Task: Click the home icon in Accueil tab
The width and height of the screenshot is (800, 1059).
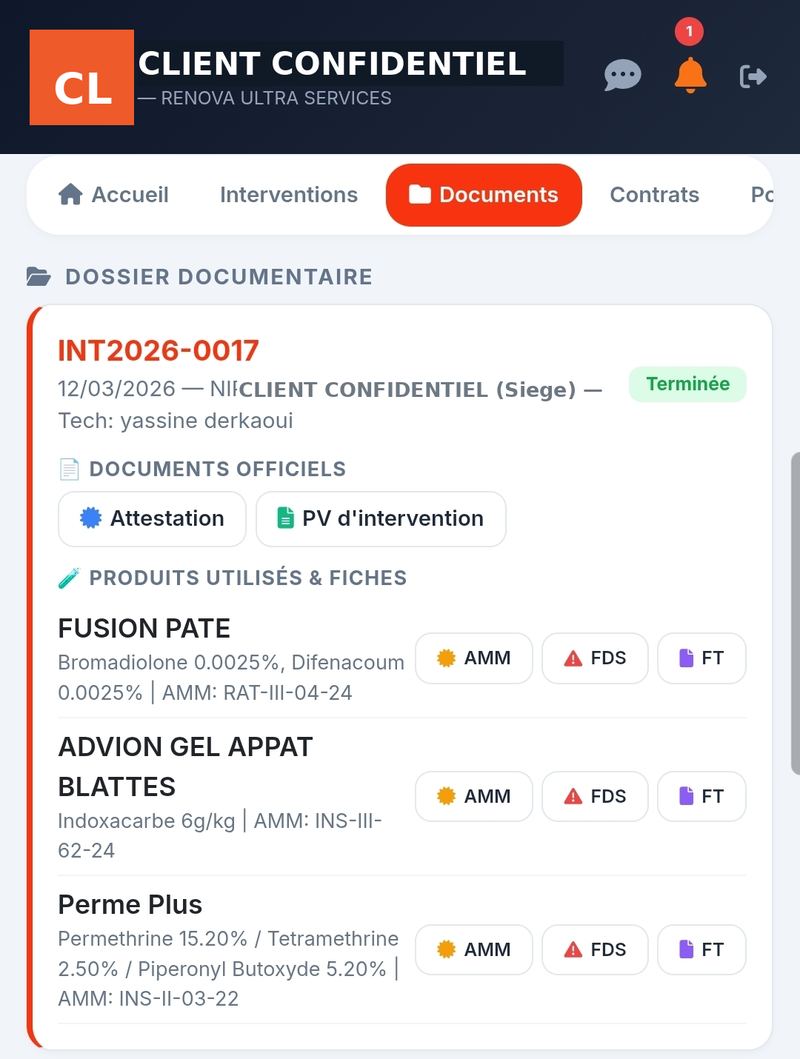Action: click(x=71, y=195)
